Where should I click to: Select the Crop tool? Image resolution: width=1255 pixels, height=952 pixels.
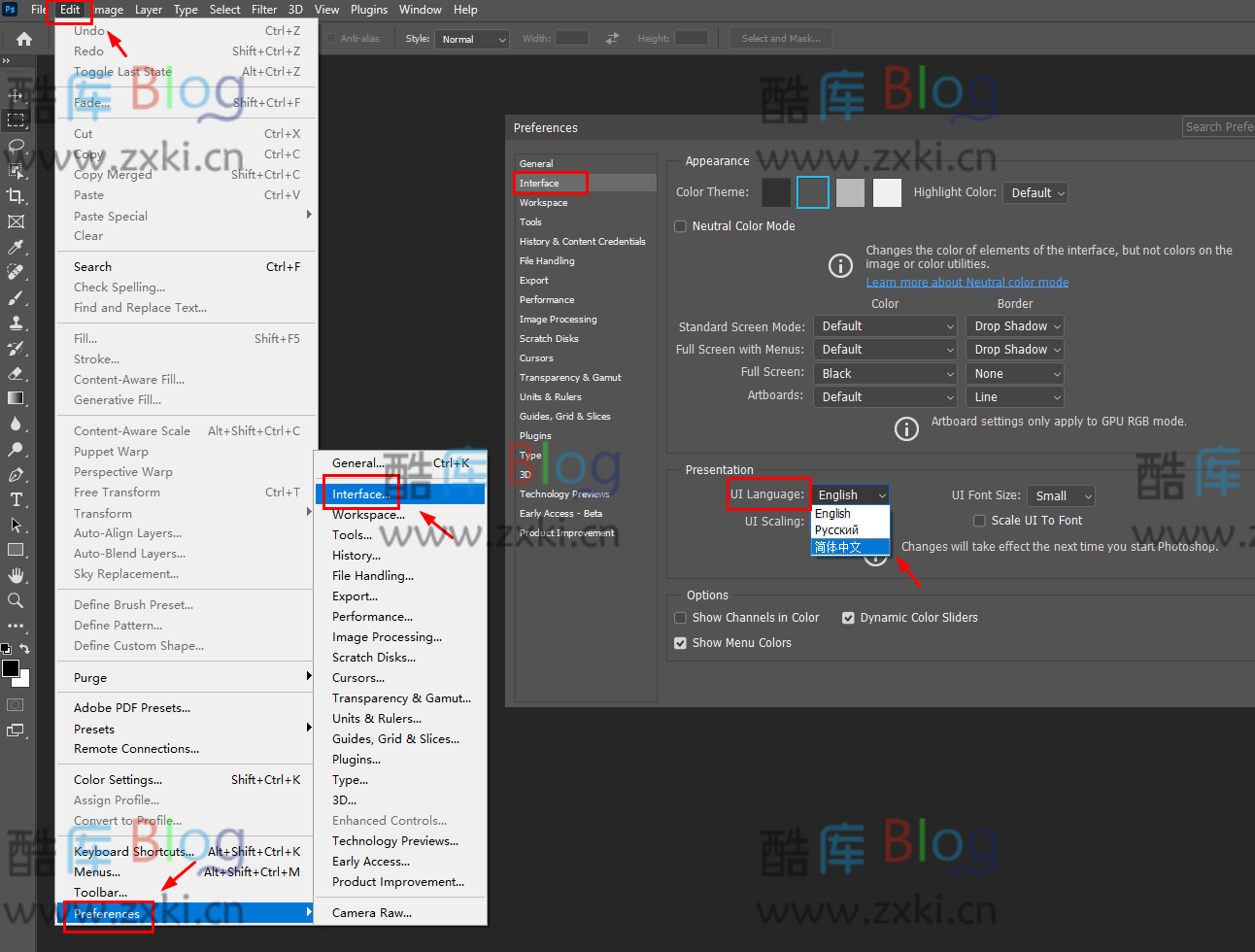16,196
